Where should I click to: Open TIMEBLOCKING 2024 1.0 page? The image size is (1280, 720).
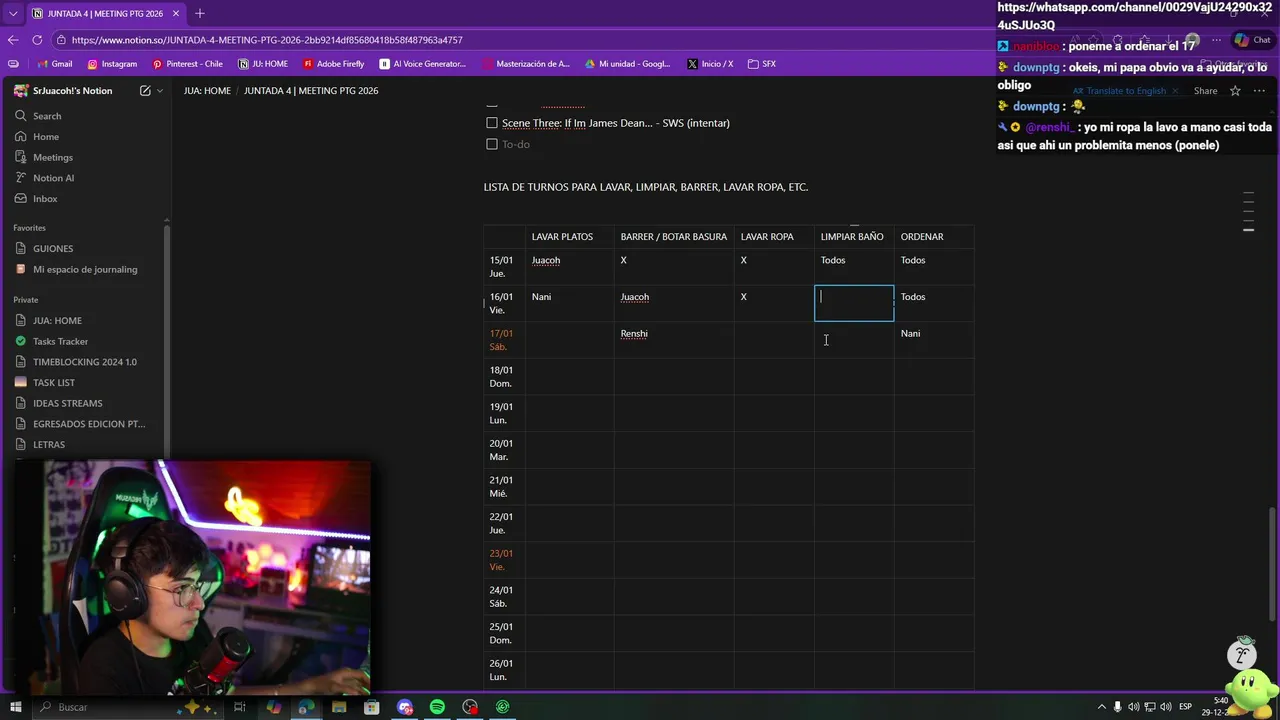[x=85, y=362]
